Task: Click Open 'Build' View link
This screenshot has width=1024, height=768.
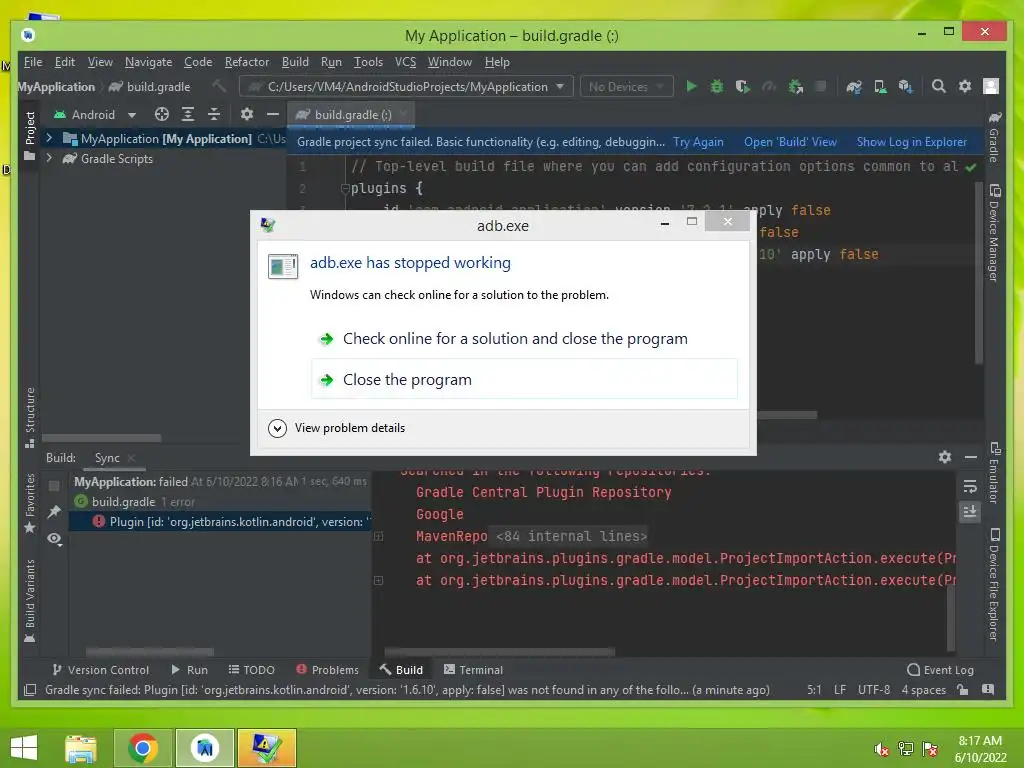Action: (x=790, y=142)
